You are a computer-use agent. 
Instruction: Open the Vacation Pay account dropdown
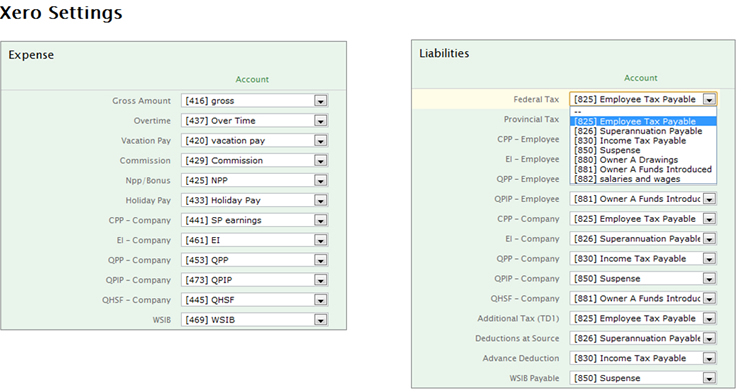point(254,140)
